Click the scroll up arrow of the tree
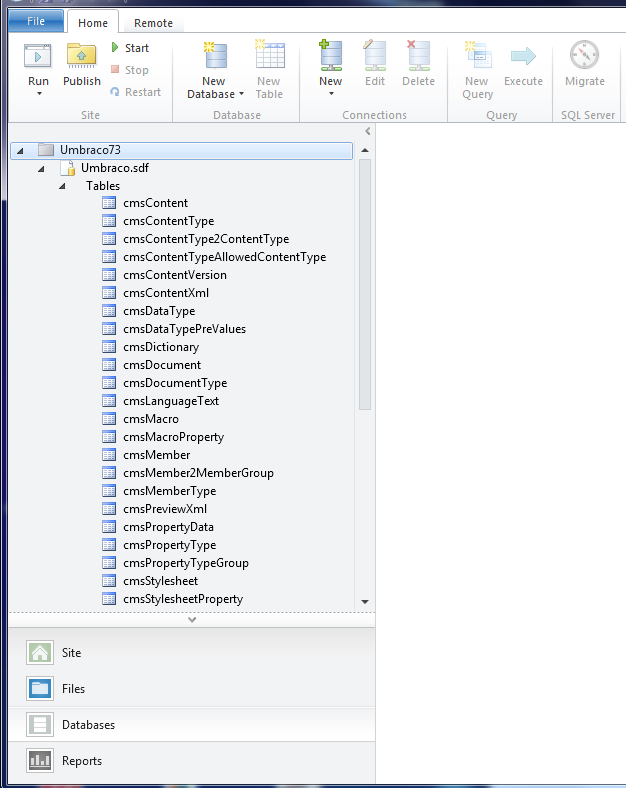 [365, 150]
